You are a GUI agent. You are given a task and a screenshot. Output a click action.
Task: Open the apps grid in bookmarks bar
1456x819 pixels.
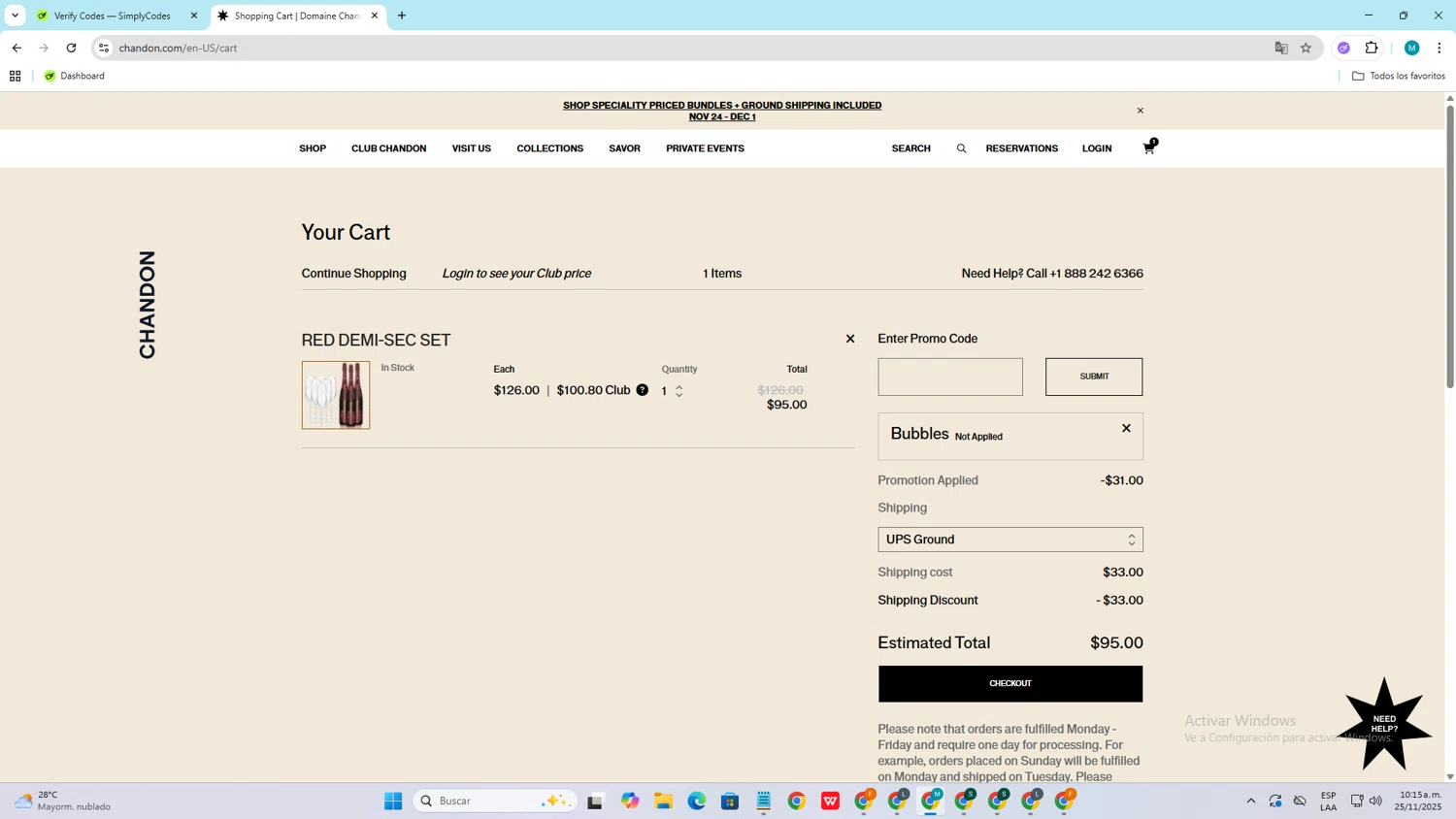click(15, 76)
